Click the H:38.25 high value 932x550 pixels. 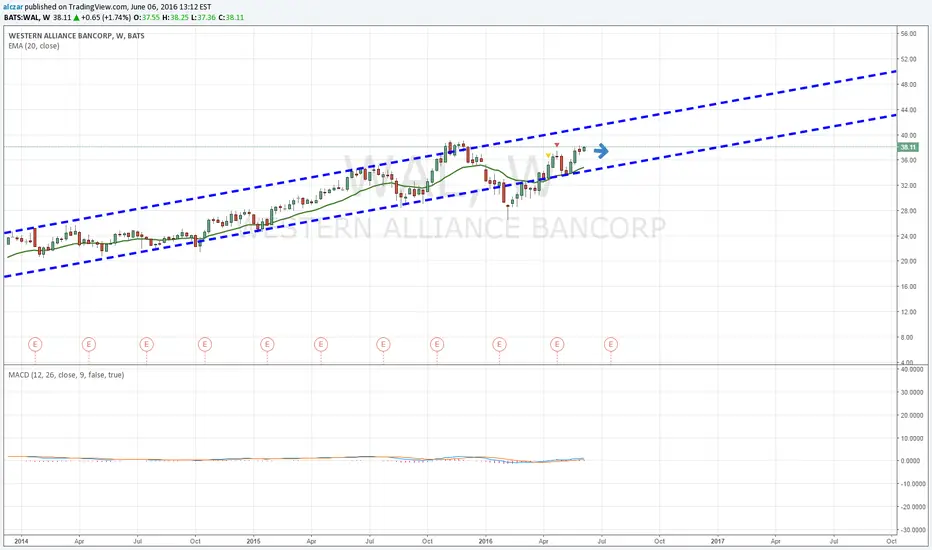175,17
